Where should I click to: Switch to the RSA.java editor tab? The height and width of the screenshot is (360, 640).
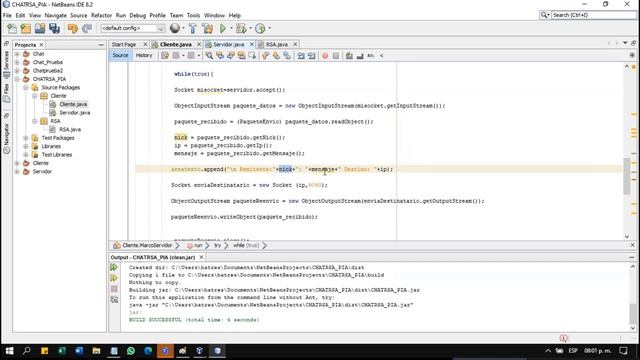pos(277,44)
